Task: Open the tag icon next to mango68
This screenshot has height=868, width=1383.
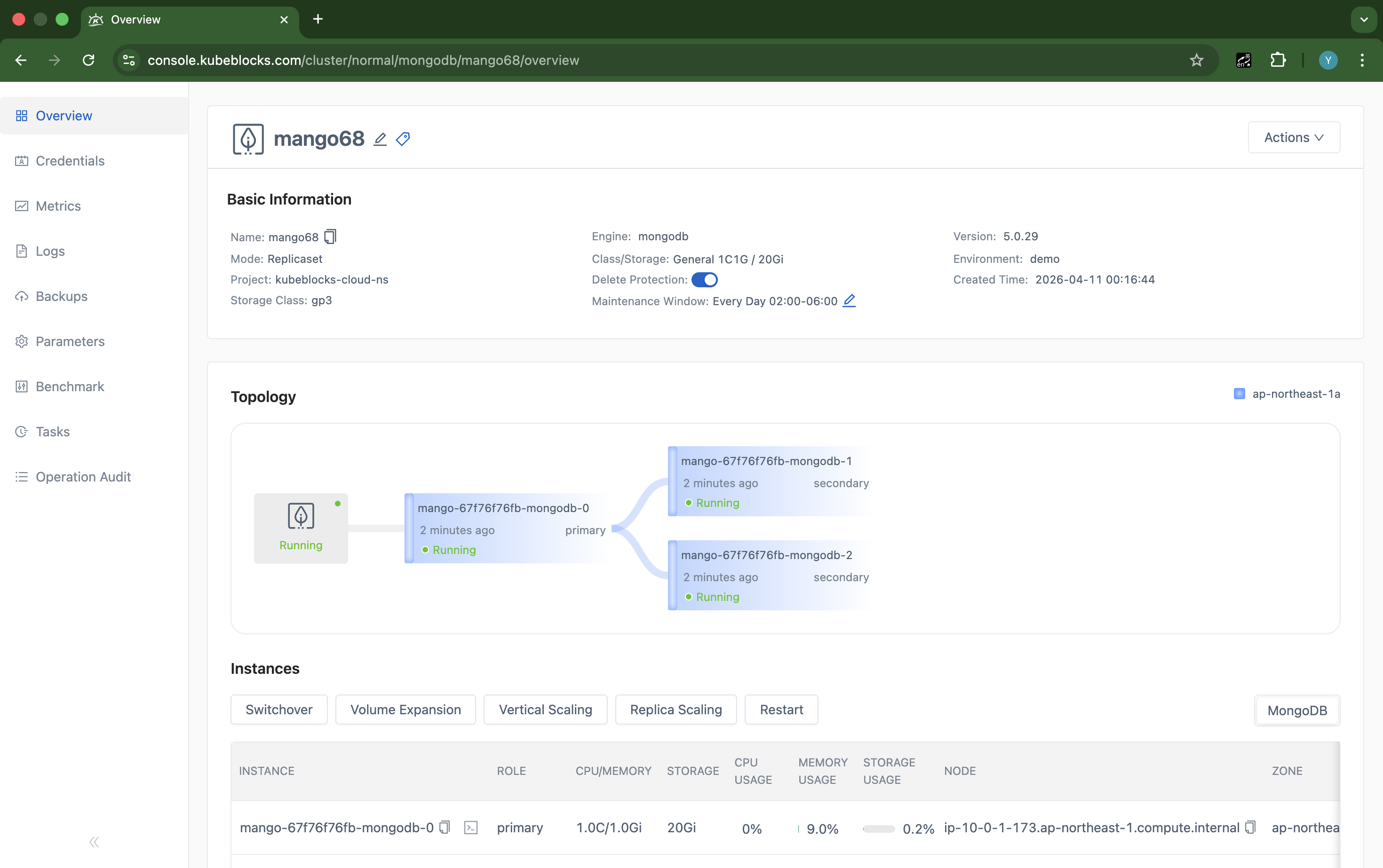Action: [403, 139]
